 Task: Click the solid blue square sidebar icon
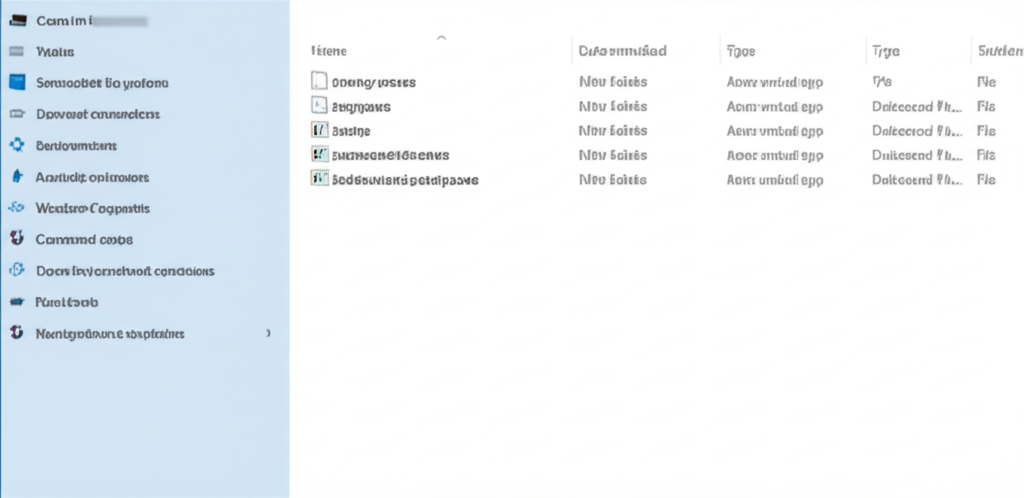[18, 82]
